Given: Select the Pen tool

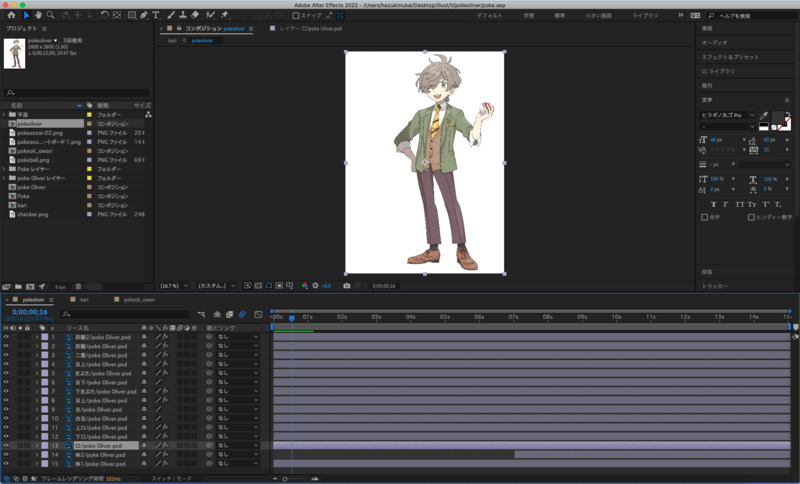Looking at the screenshot, I should tap(145, 16).
